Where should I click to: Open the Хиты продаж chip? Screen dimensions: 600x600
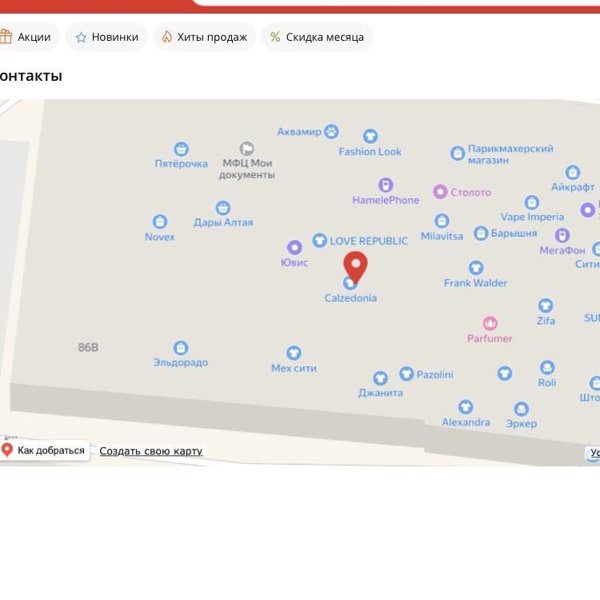coord(204,37)
